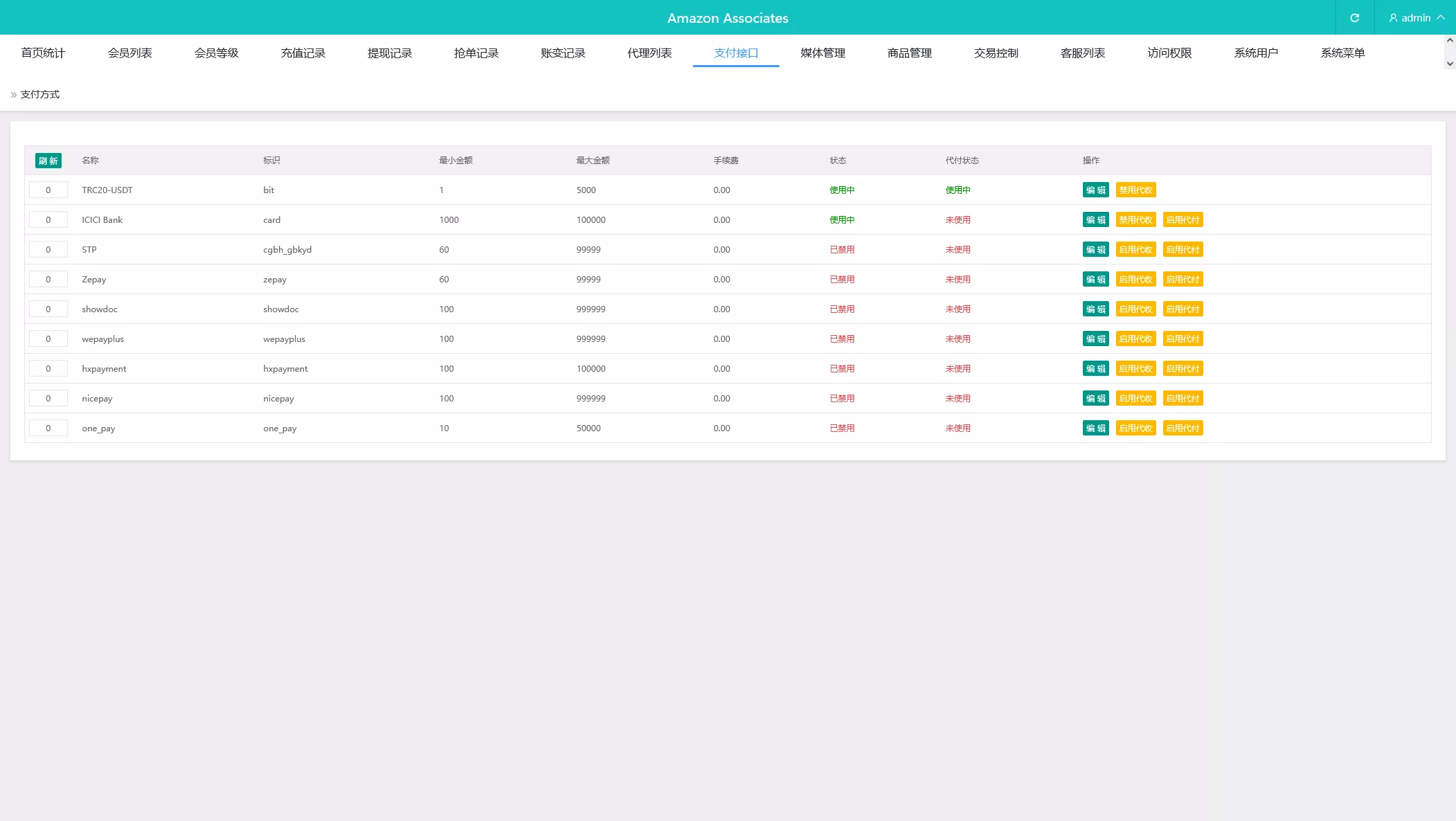Click sort order field of TRC20-USDT row

(x=48, y=190)
